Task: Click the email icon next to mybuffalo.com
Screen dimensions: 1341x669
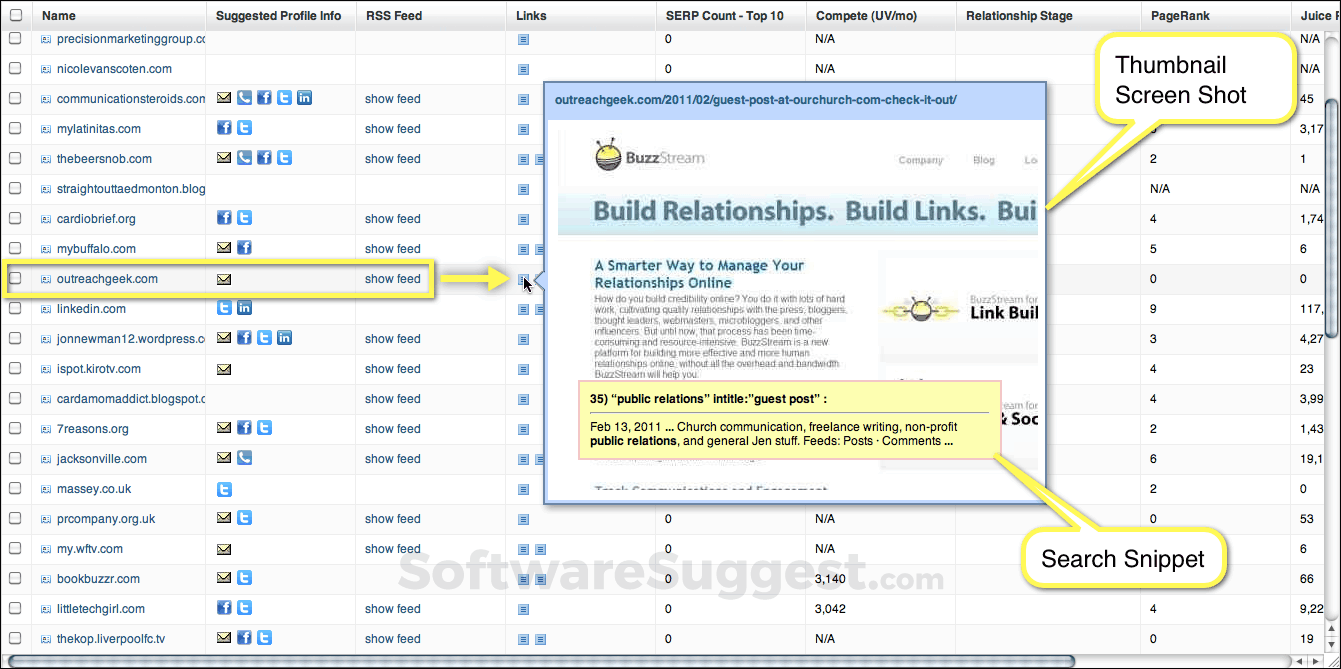Action: 224,248
